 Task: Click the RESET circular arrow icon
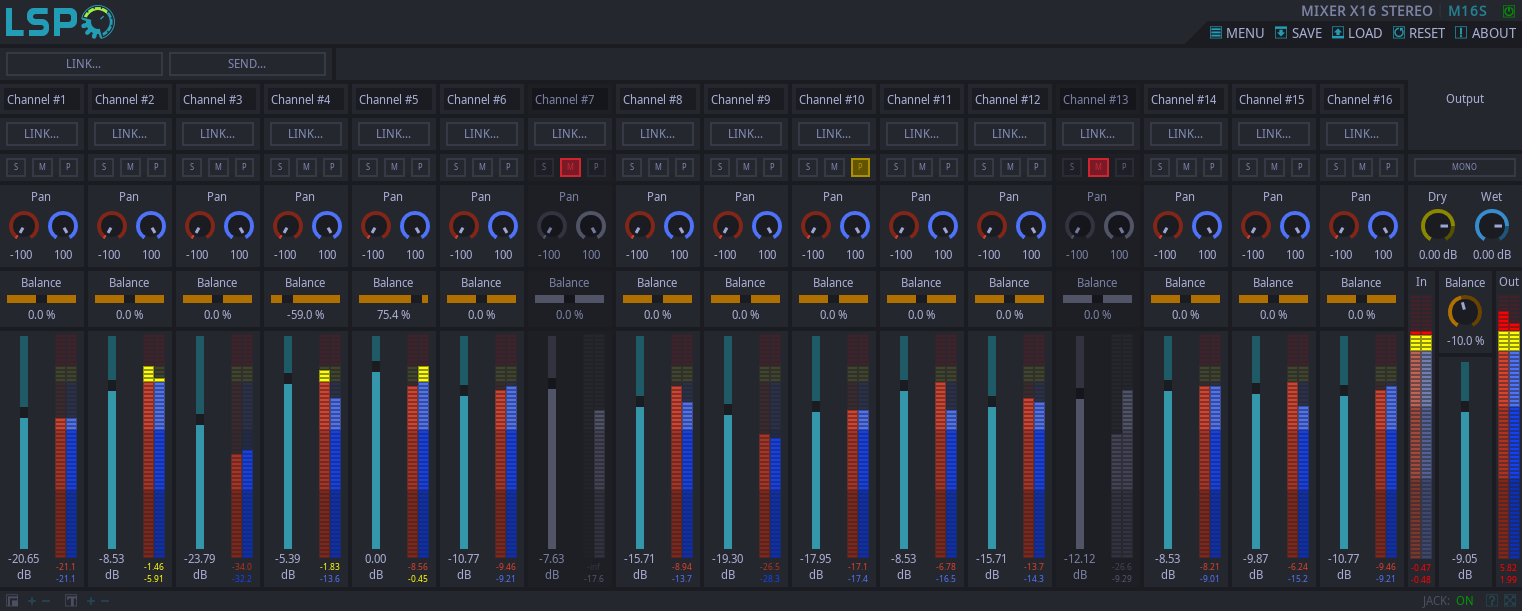click(1399, 32)
